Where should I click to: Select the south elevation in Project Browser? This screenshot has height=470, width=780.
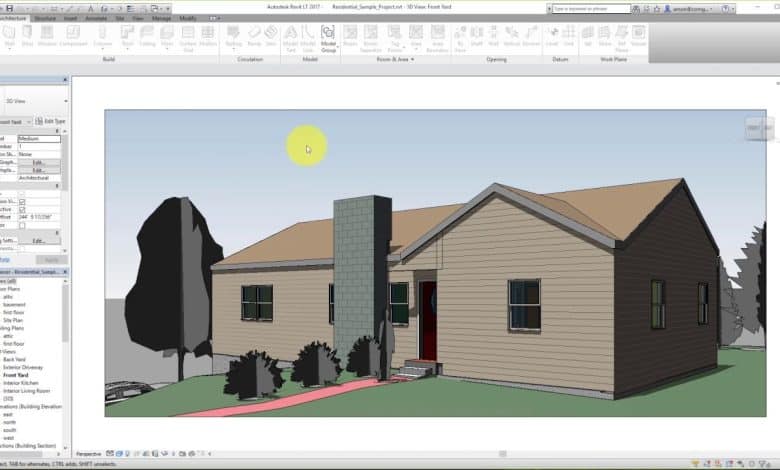[x=9, y=430]
